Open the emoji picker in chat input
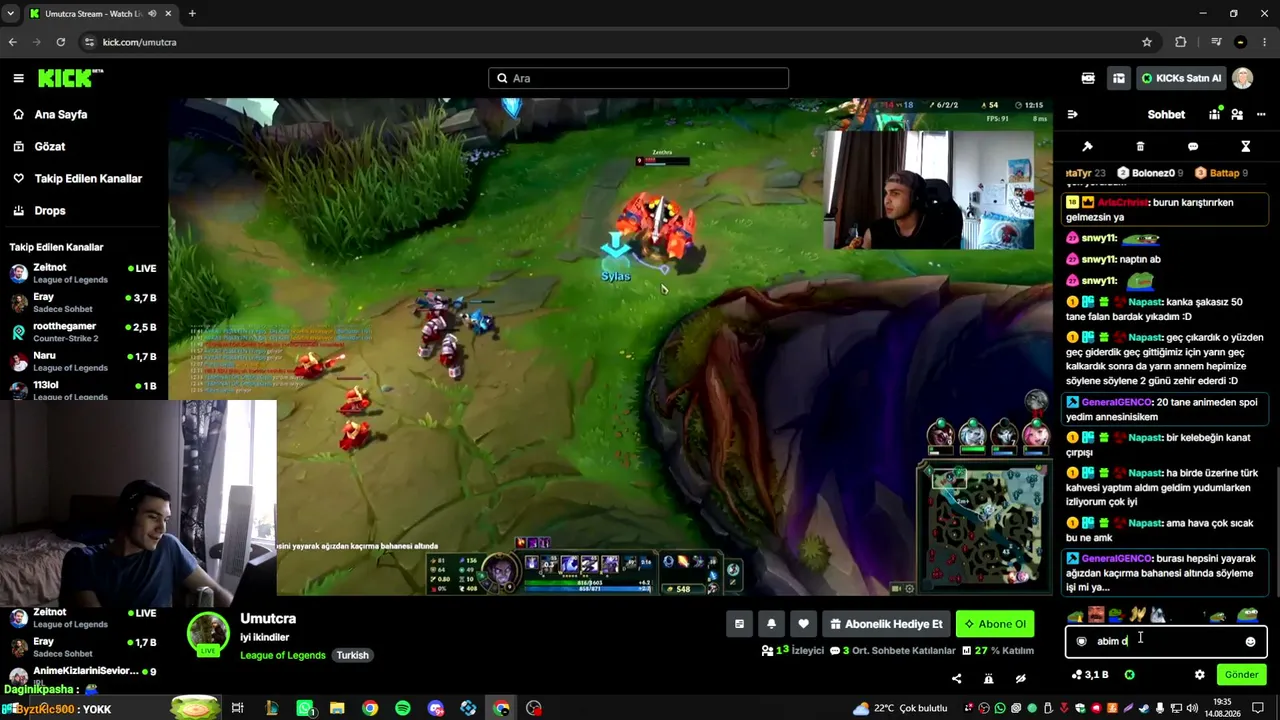 coord(1250,642)
